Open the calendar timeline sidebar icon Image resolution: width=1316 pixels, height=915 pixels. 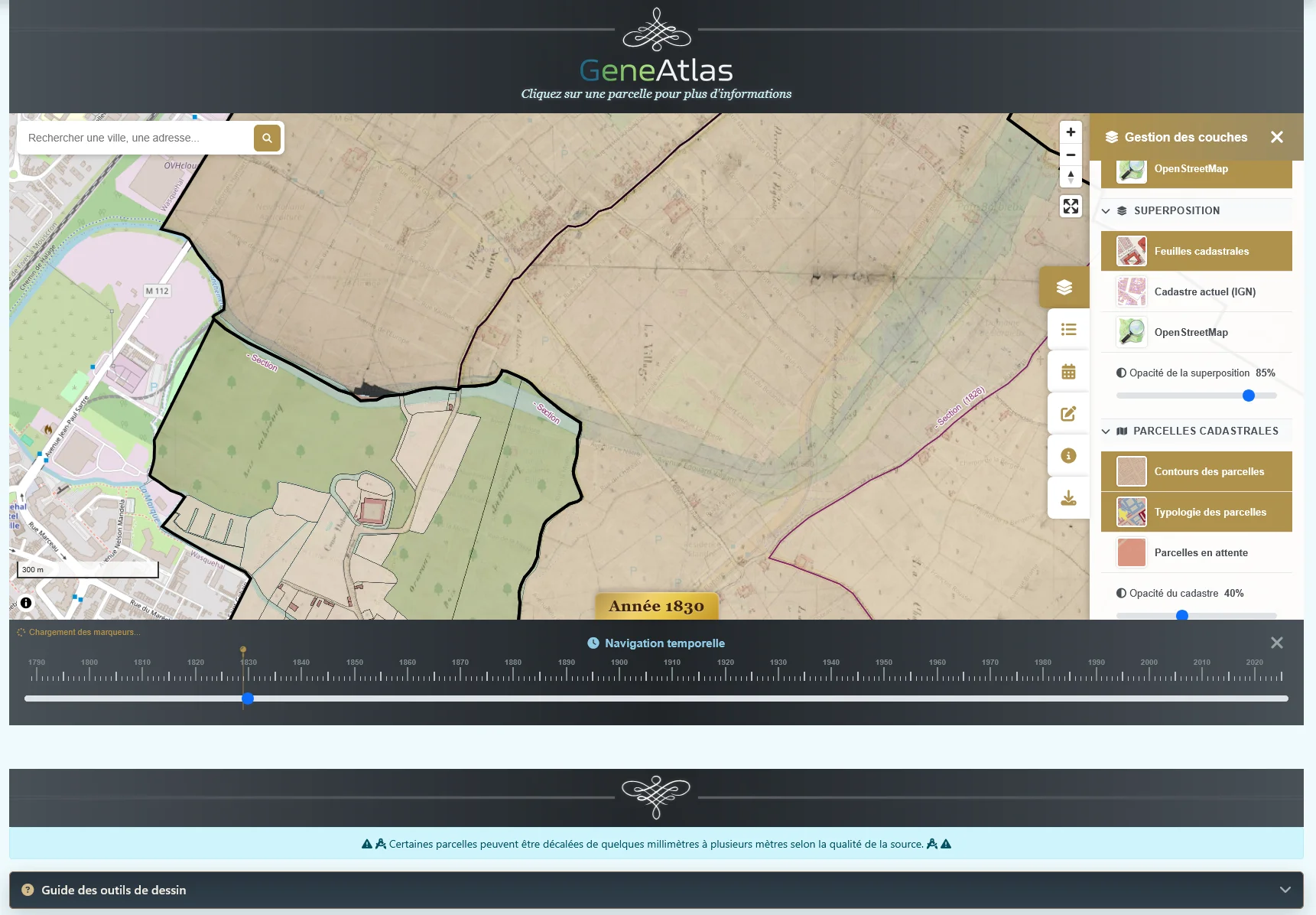click(1068, 371)
